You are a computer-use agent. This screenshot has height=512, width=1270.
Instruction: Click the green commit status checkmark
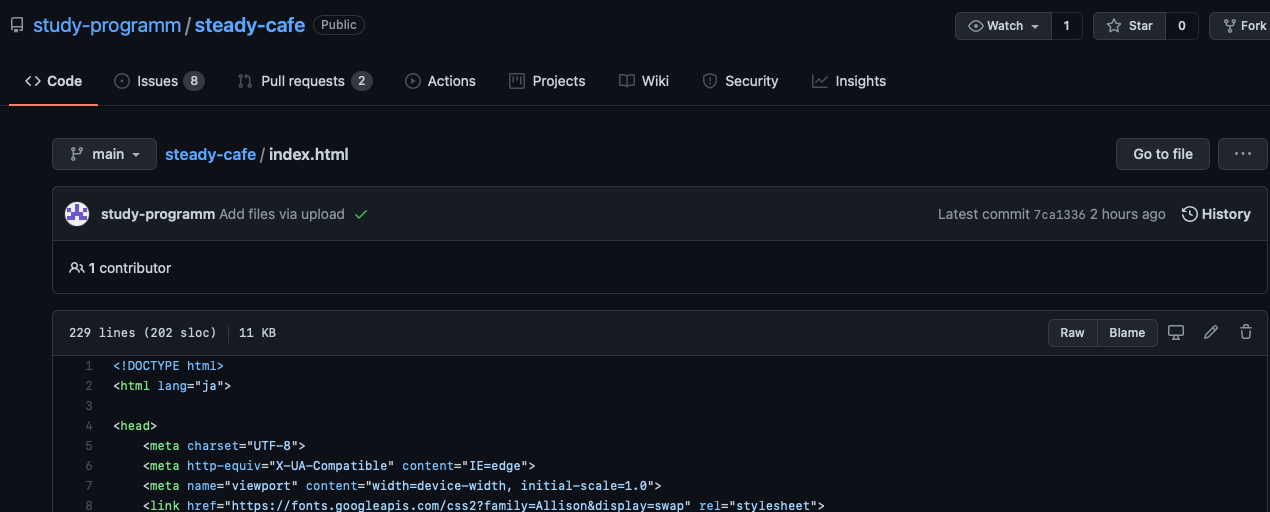[x=361, y=214]
